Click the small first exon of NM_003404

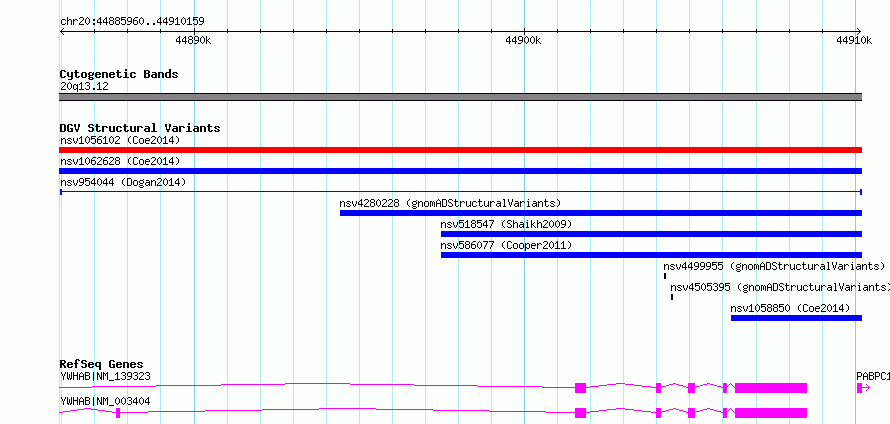pos(117,413)
